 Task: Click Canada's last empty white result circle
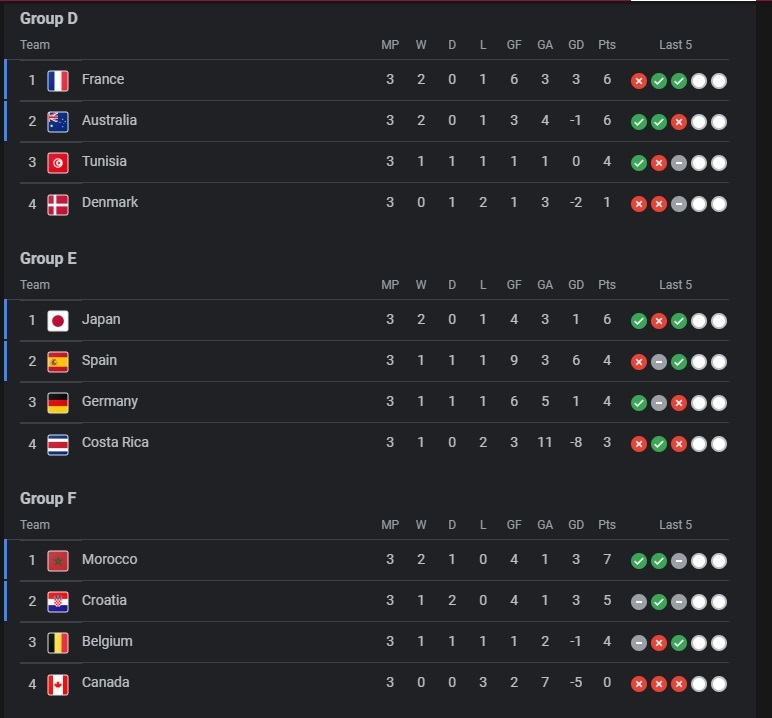pyautogui.click(x=719, y=684)
